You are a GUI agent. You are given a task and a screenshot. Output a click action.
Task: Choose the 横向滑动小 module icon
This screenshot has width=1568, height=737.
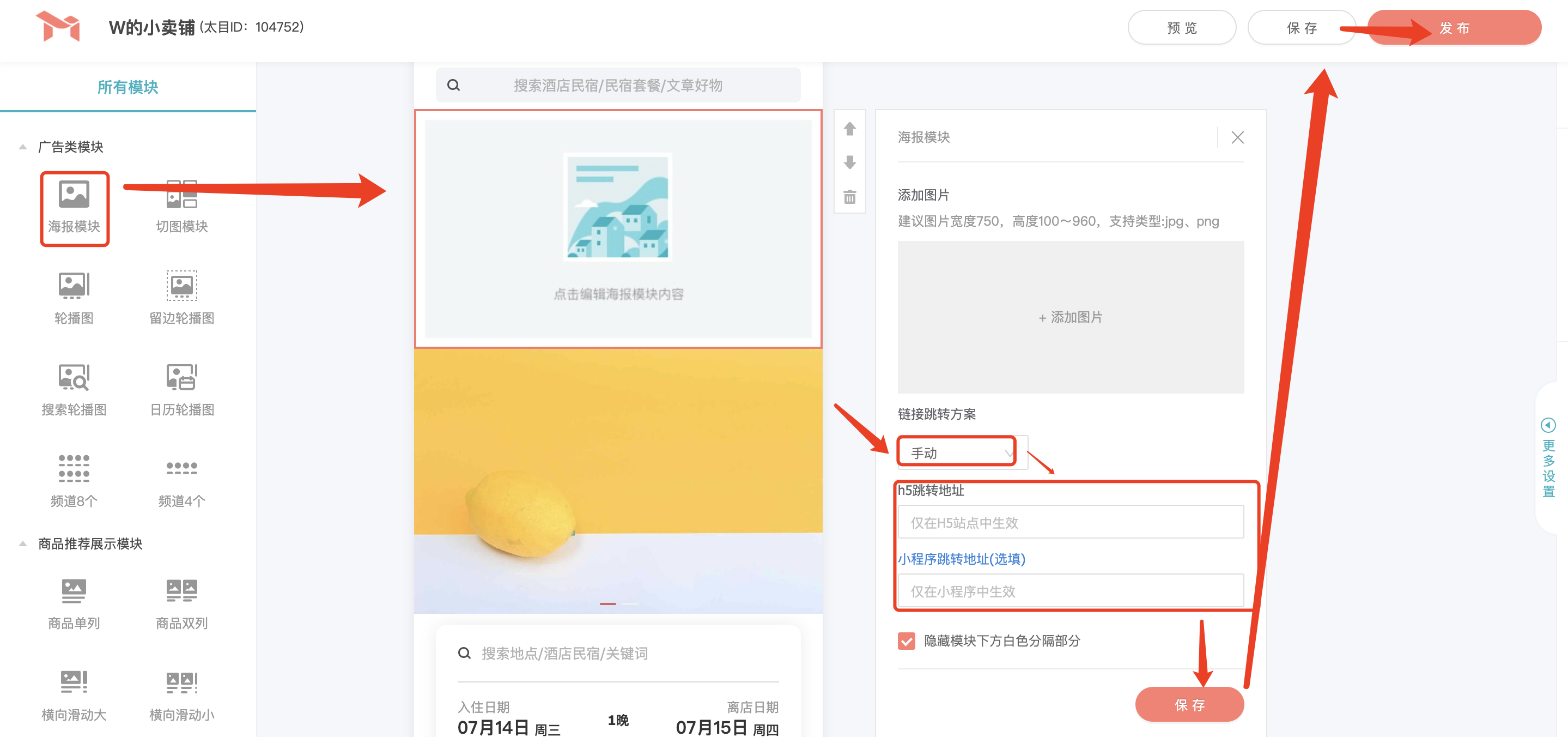pyautogui.click(x=181, y=682)
